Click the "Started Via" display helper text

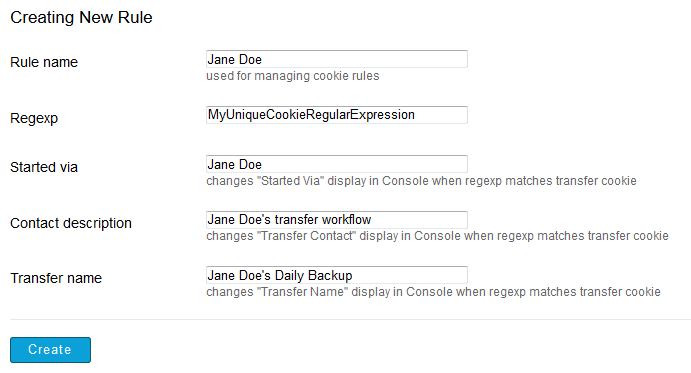click(x=421, y=181)
